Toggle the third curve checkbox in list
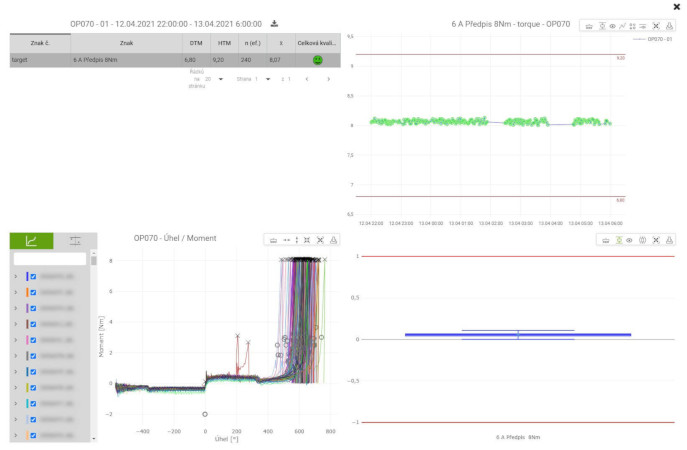The image size is (687, 450). pyautogui.click(x=33, y=308)
